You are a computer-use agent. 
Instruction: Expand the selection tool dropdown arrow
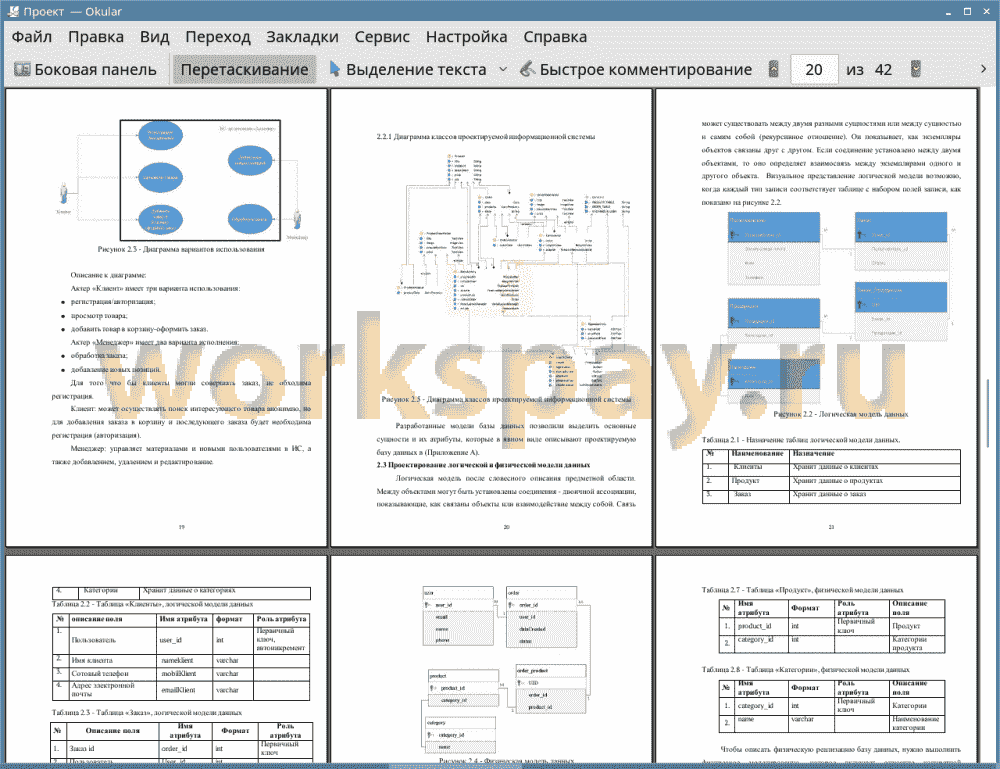503,70
